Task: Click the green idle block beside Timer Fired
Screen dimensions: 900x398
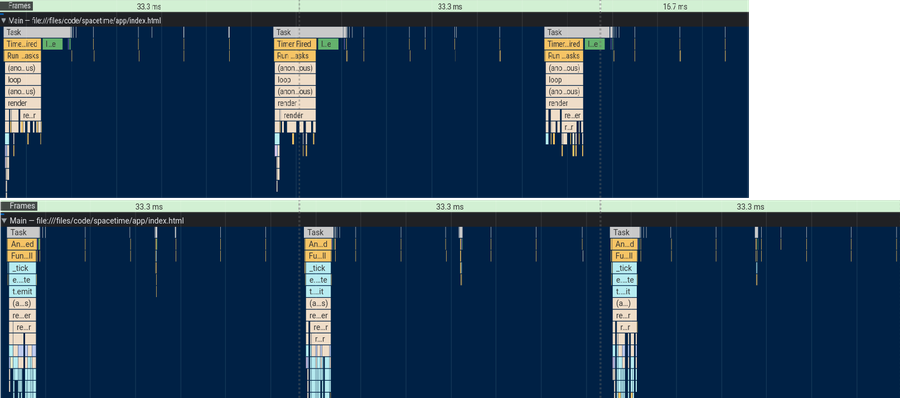Action: [328, 44]
